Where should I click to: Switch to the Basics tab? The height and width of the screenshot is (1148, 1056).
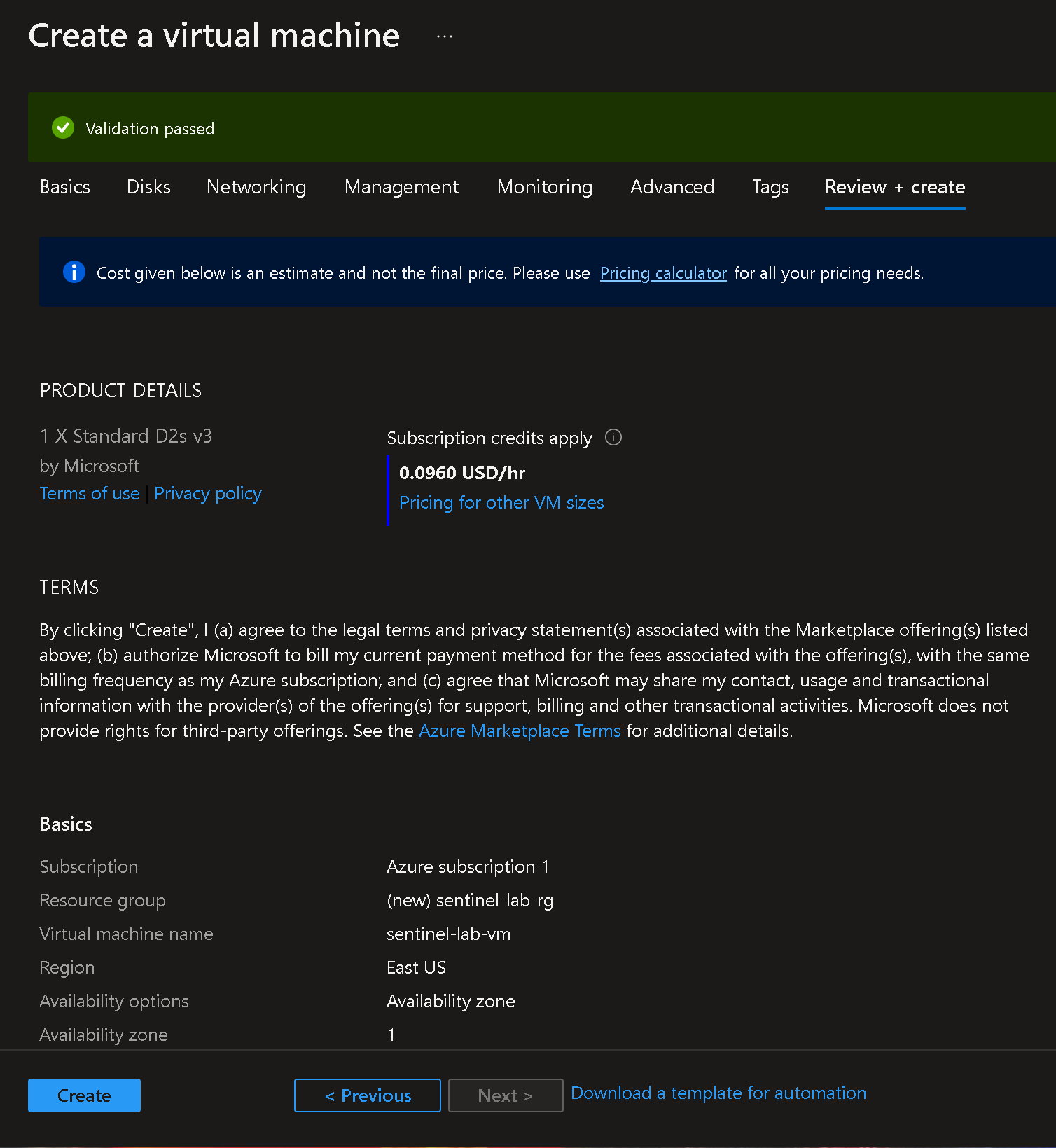[65, 187]
